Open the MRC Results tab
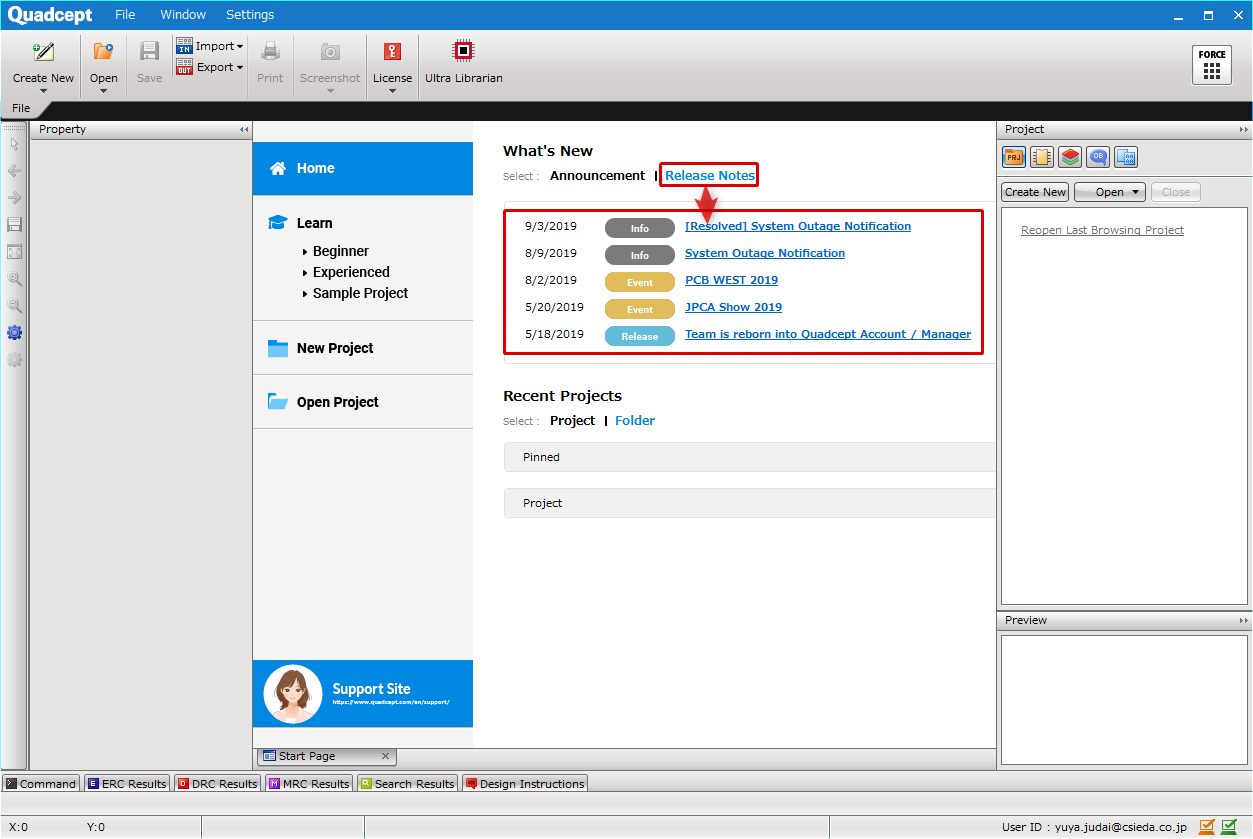 pos(308,784)
